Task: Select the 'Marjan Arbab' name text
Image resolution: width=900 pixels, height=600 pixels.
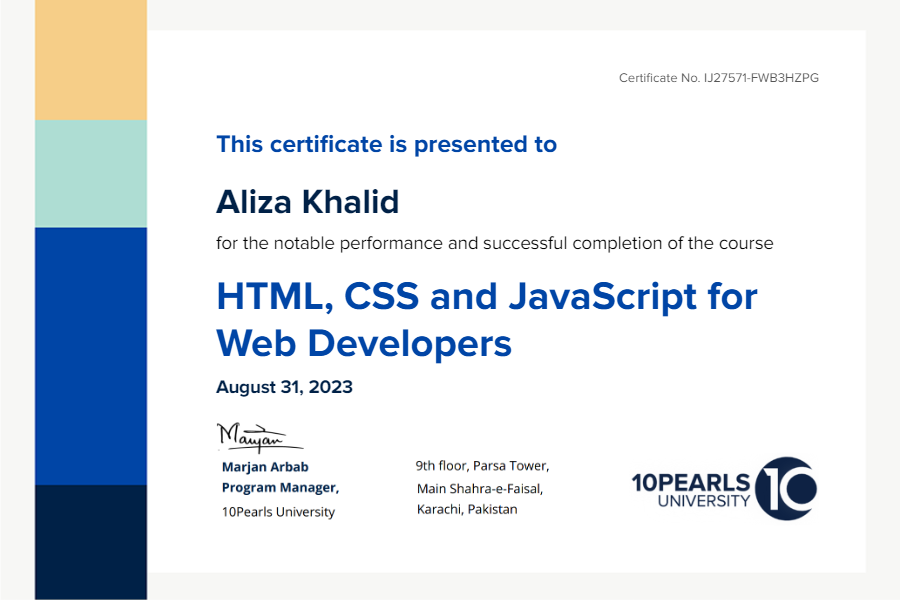Action: coord(263,466)
